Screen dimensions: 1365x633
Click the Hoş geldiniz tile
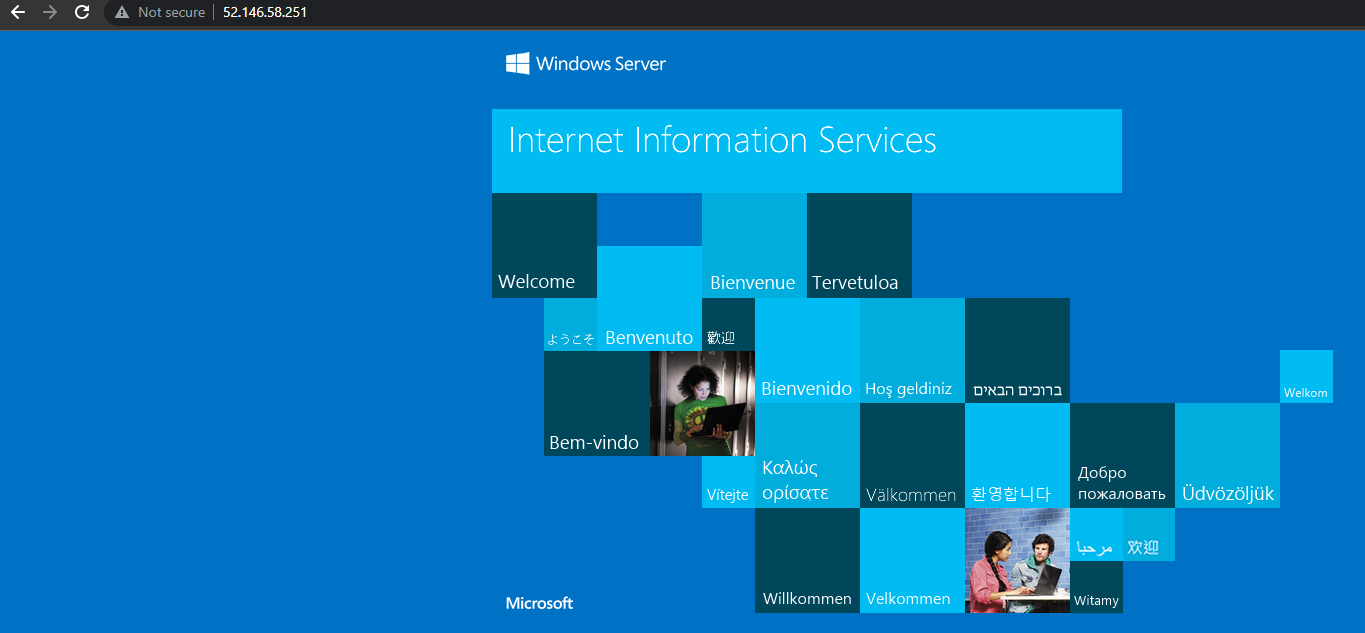point(912,351)
